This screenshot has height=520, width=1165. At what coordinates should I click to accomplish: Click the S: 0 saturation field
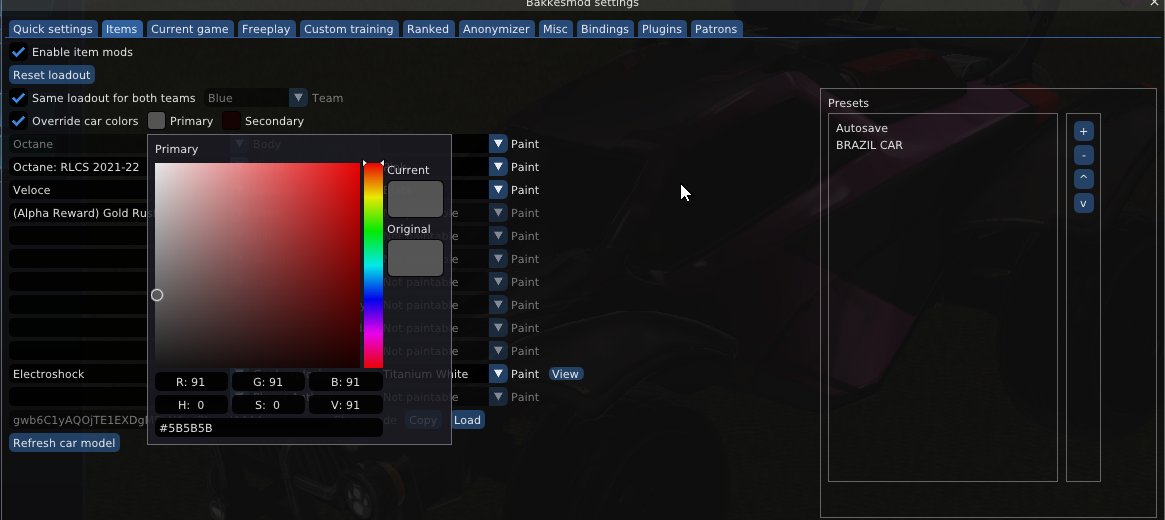[x=268, y=405]
